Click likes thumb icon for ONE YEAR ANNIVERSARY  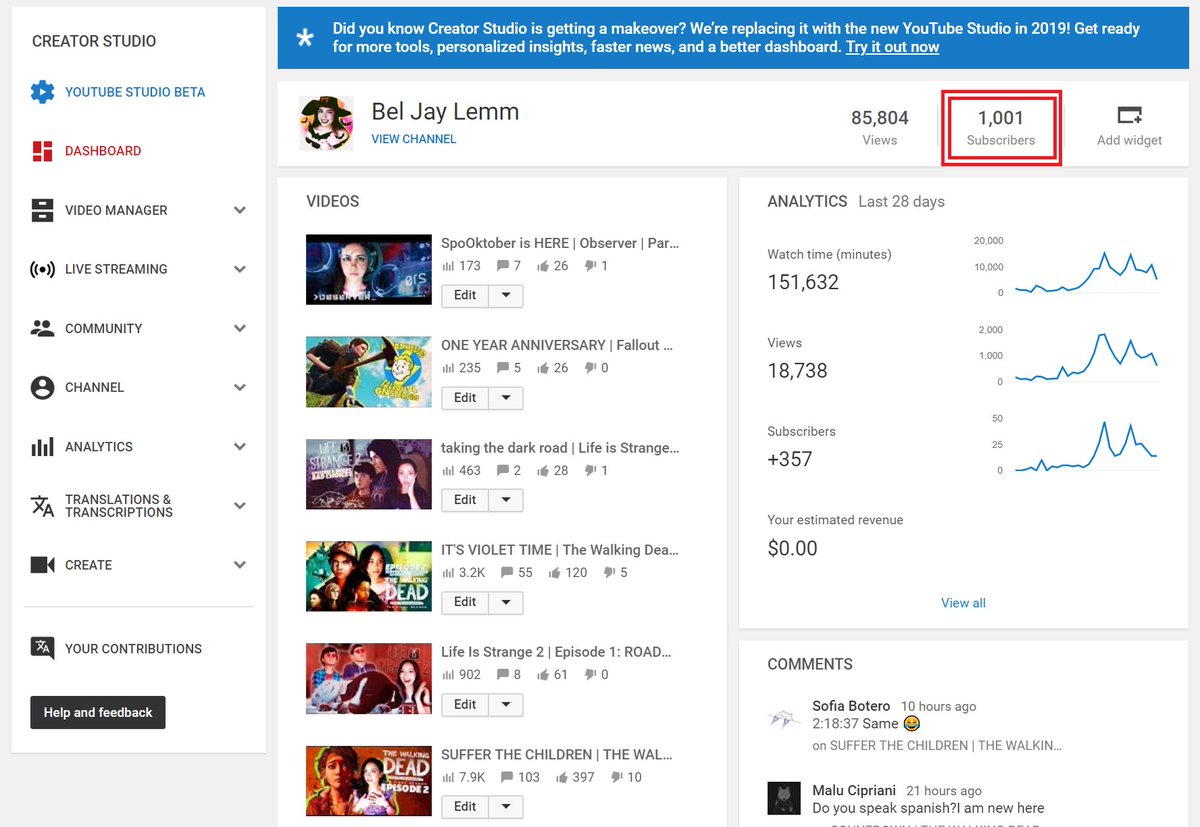pos(543,368)
